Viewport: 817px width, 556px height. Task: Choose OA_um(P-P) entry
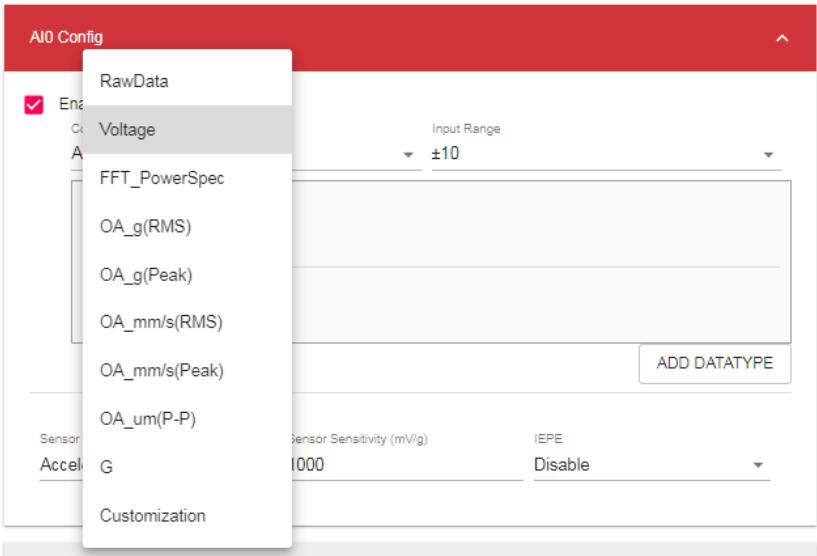(x=187, y=419)
